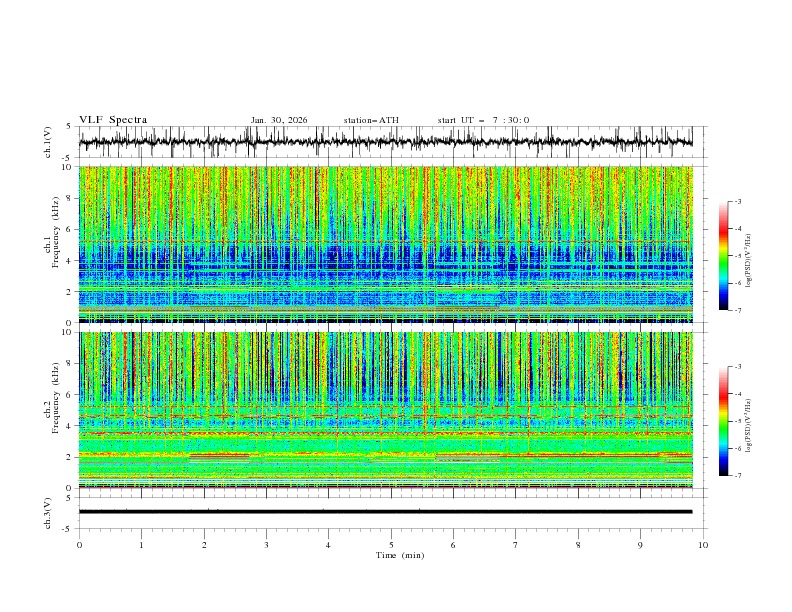Click the "2" kHz tick of ch.2 spectrogram
Image resolution: width=792 pixels, height=612 pixels.
pyautogui.click(x=69, y=457)
